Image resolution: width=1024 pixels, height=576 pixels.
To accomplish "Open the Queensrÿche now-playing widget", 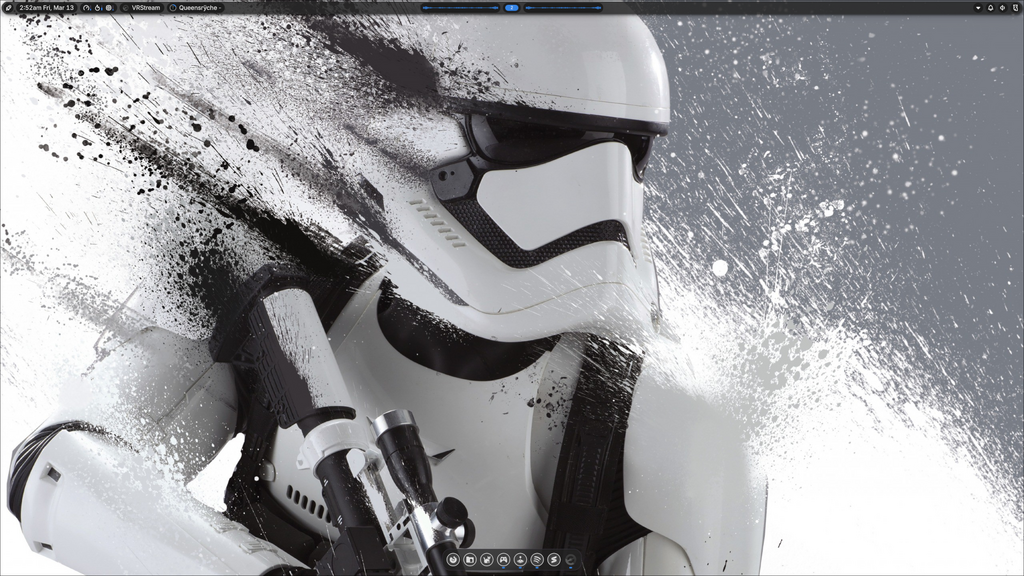I will [x=196, y=8].
